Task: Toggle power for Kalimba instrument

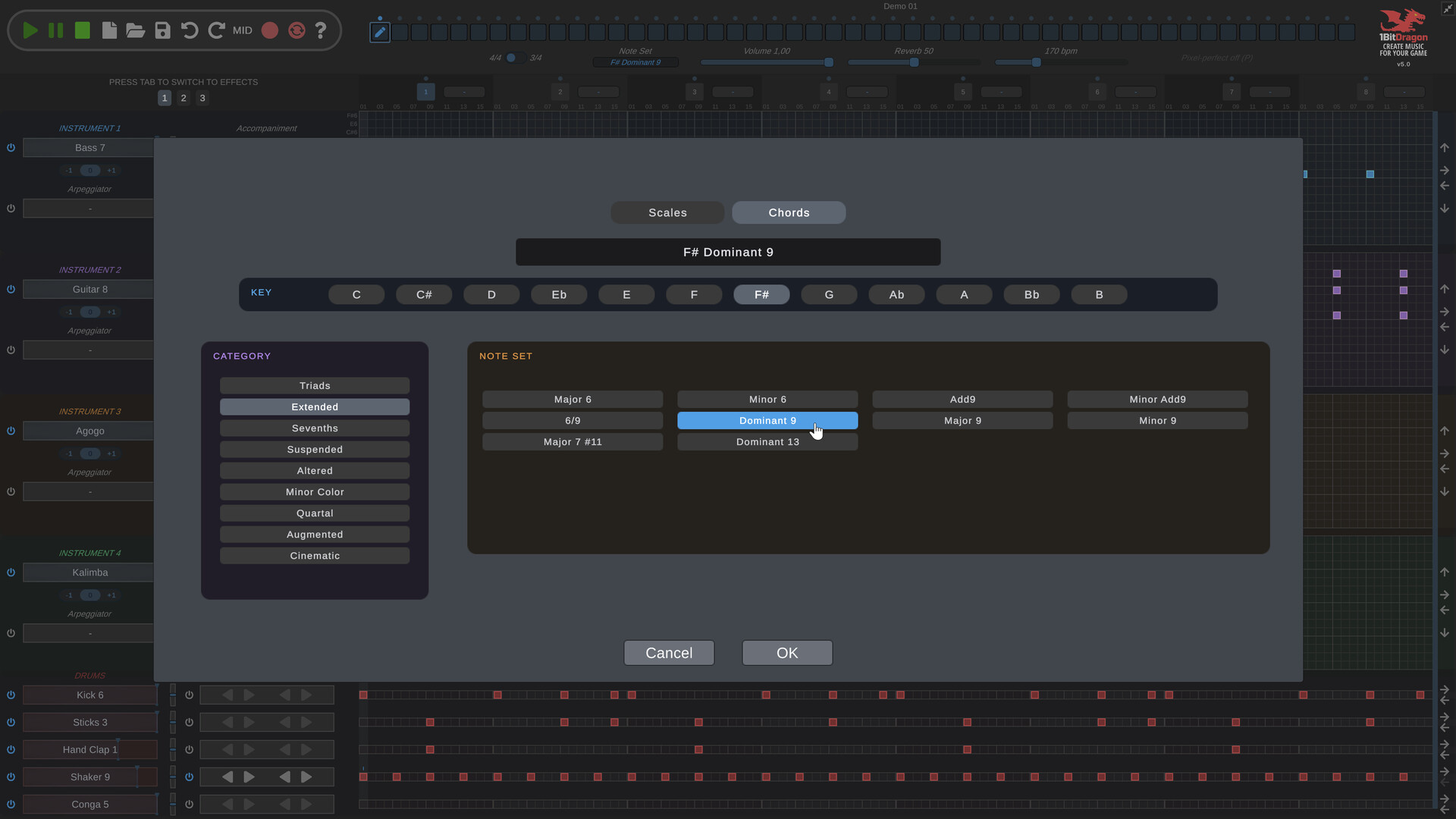Action: coord(11,573)
